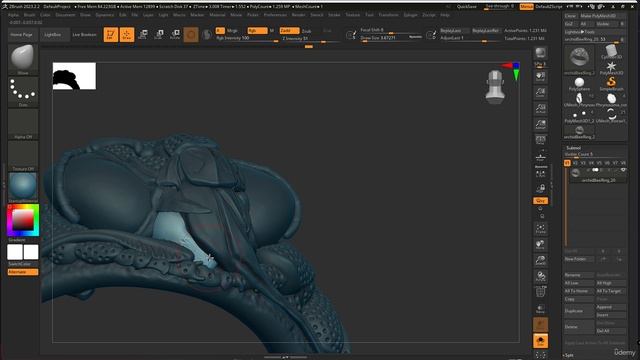The width and height of the screenshot is (640, 360).
Task: Toggle the orange Solo mode icon
Action: (x=540, y=341)
